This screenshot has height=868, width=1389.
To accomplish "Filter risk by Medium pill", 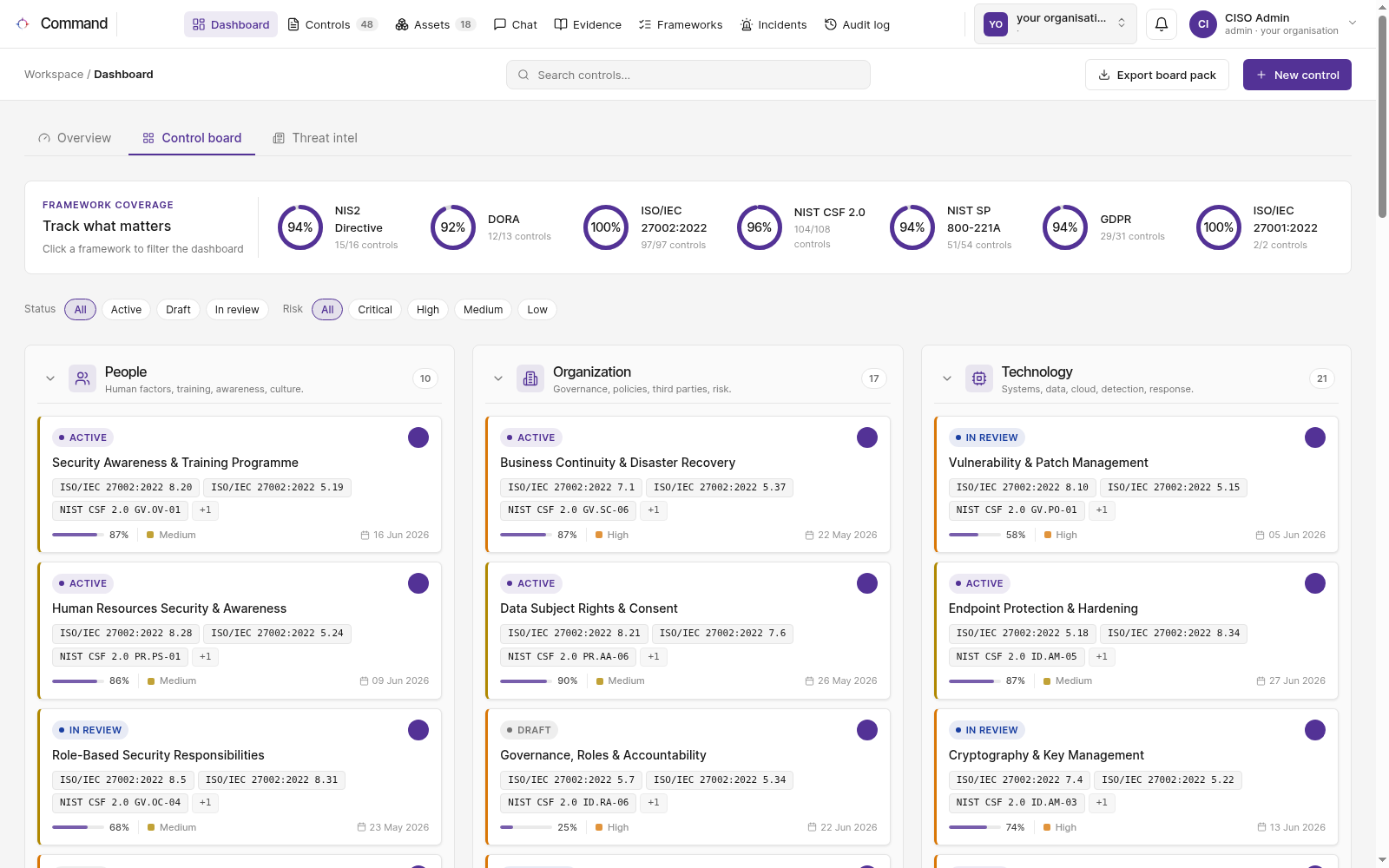I will [x=483, y=310].
